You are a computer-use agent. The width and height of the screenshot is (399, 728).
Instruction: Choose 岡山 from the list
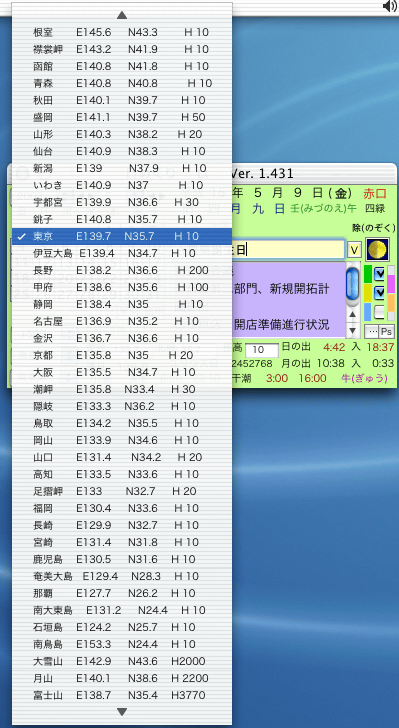click(122, 440)
